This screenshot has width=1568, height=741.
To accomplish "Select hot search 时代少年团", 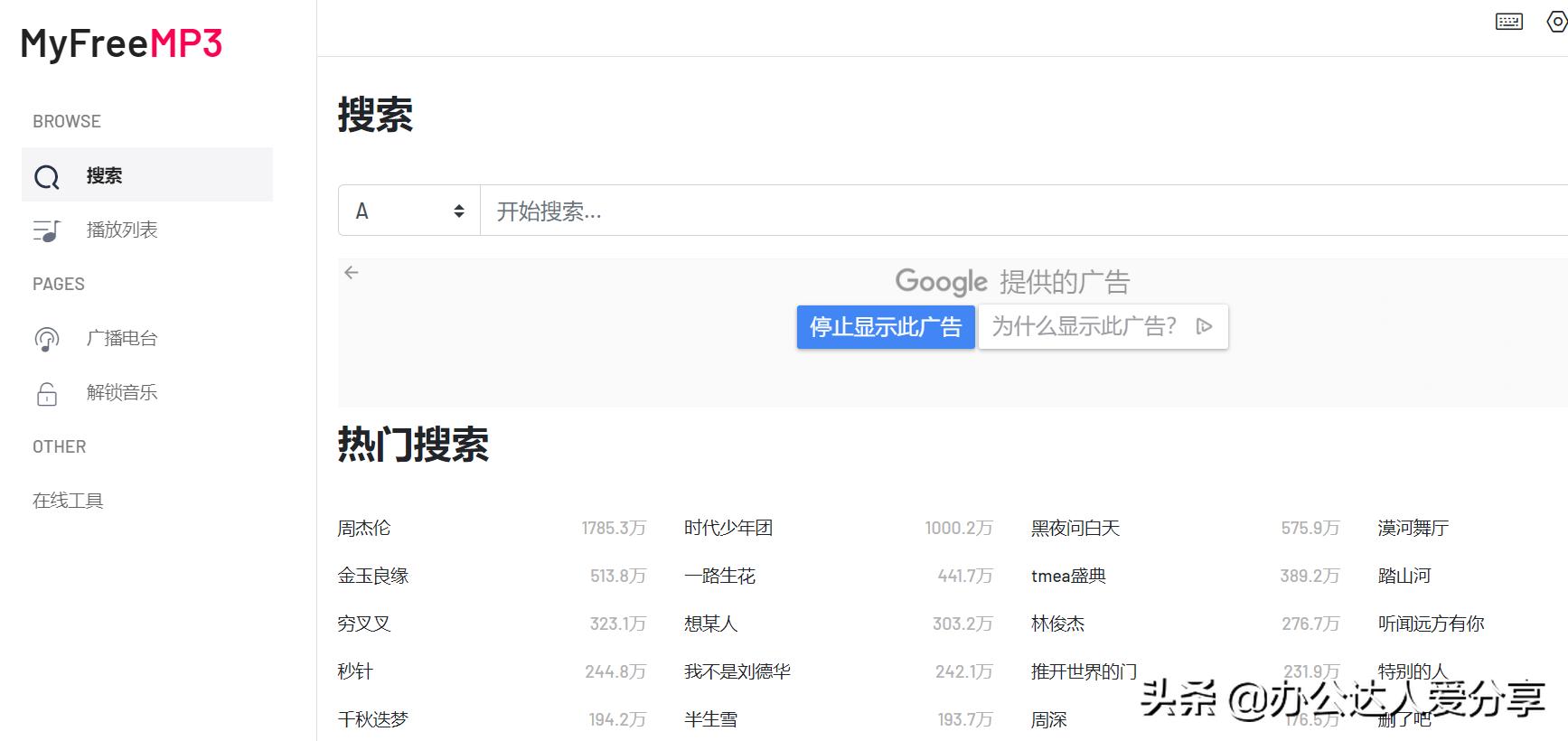I will click(x=728, y=528).
